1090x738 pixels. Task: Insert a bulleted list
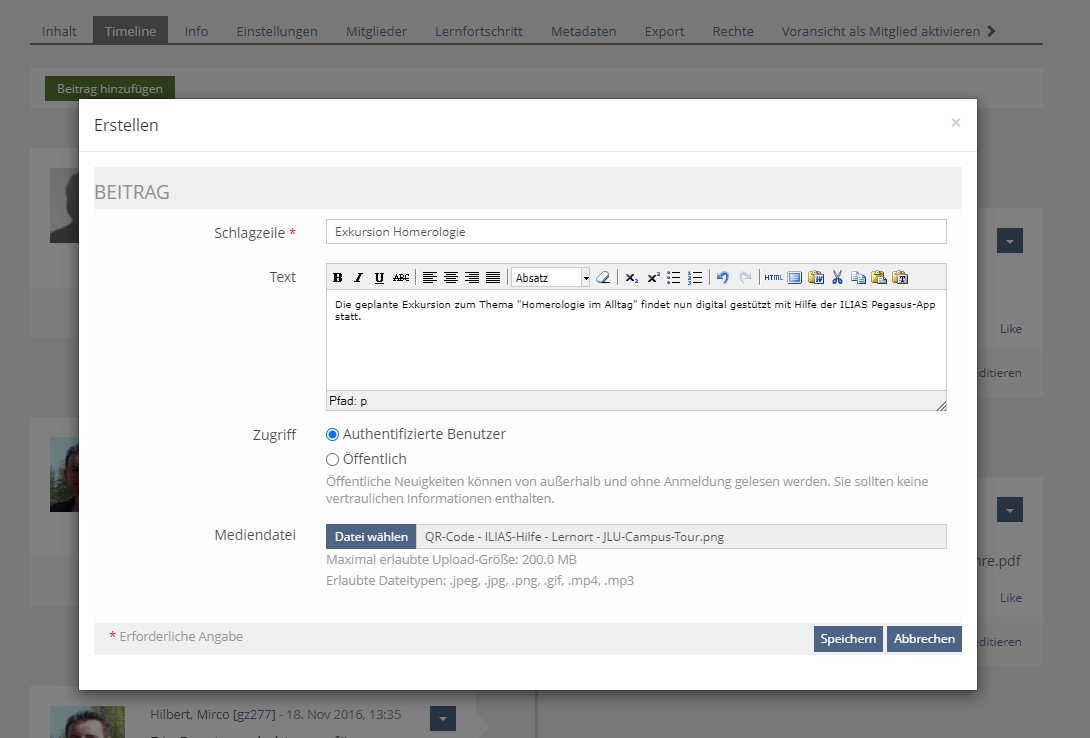674,278
